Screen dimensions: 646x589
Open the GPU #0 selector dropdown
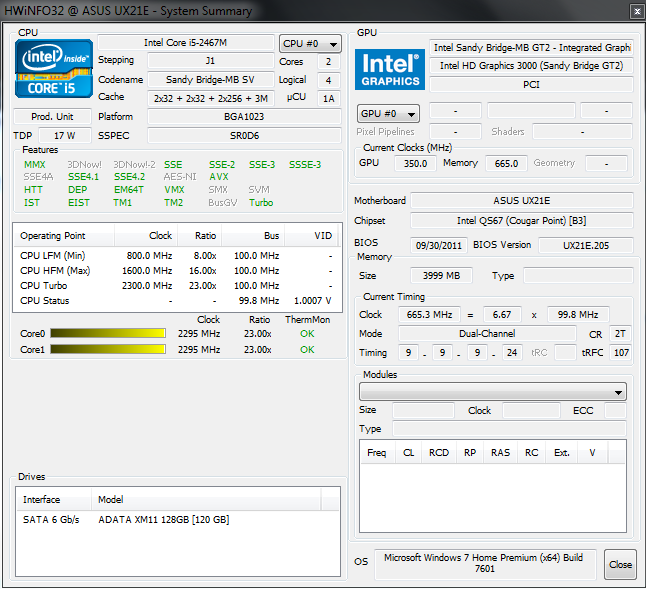388,114
